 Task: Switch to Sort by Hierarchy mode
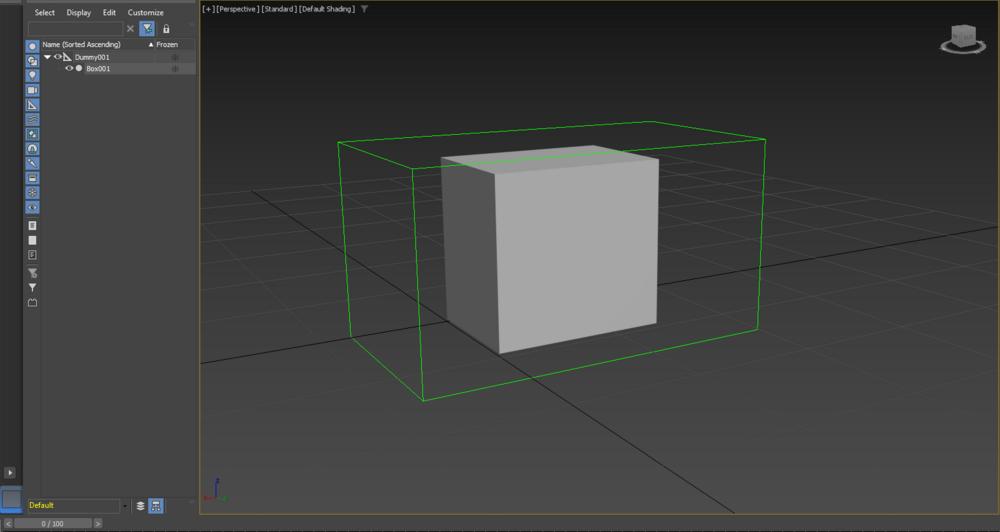(156, 506)
